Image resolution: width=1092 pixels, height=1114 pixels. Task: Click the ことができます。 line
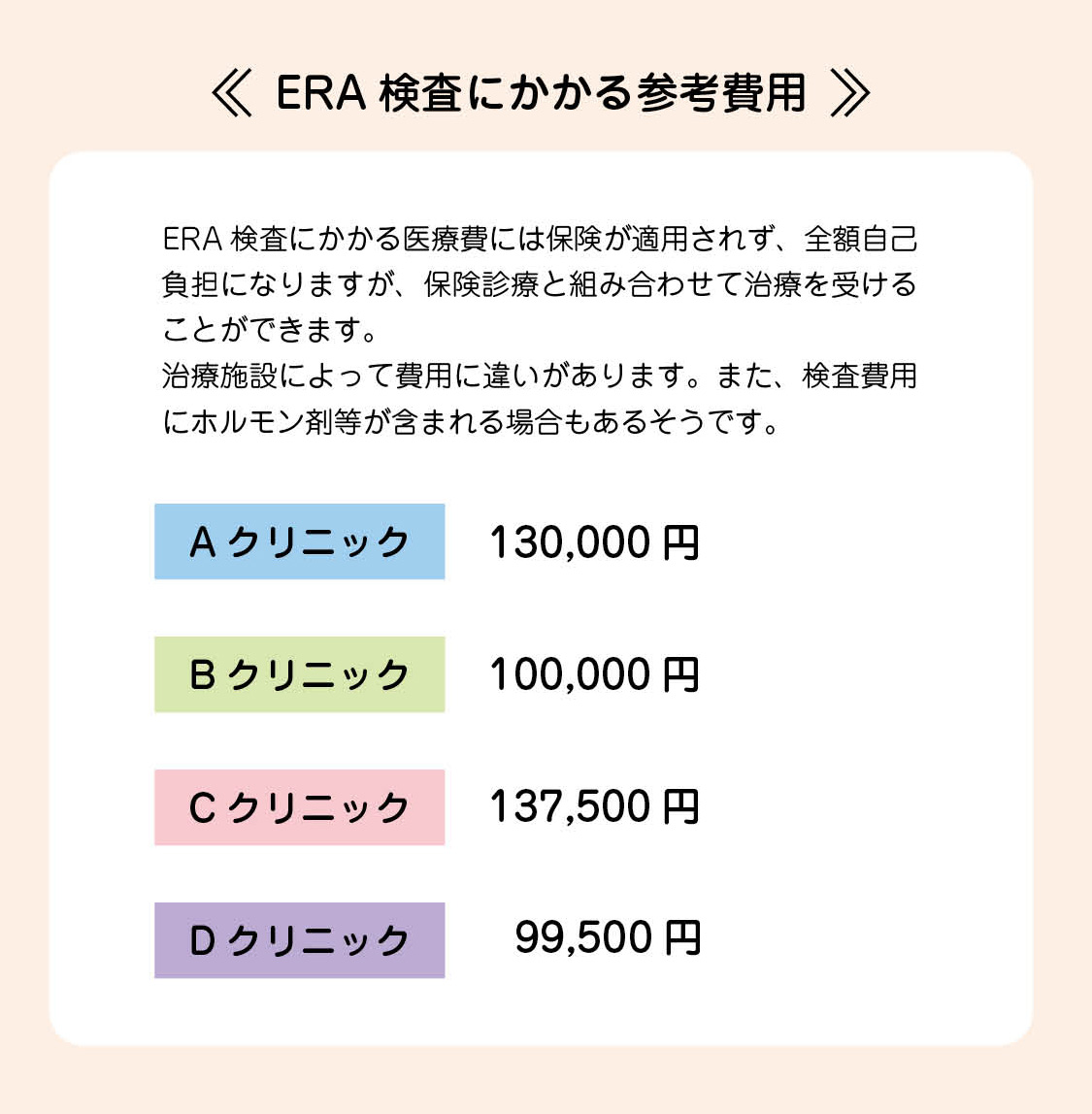coord(271,330)
